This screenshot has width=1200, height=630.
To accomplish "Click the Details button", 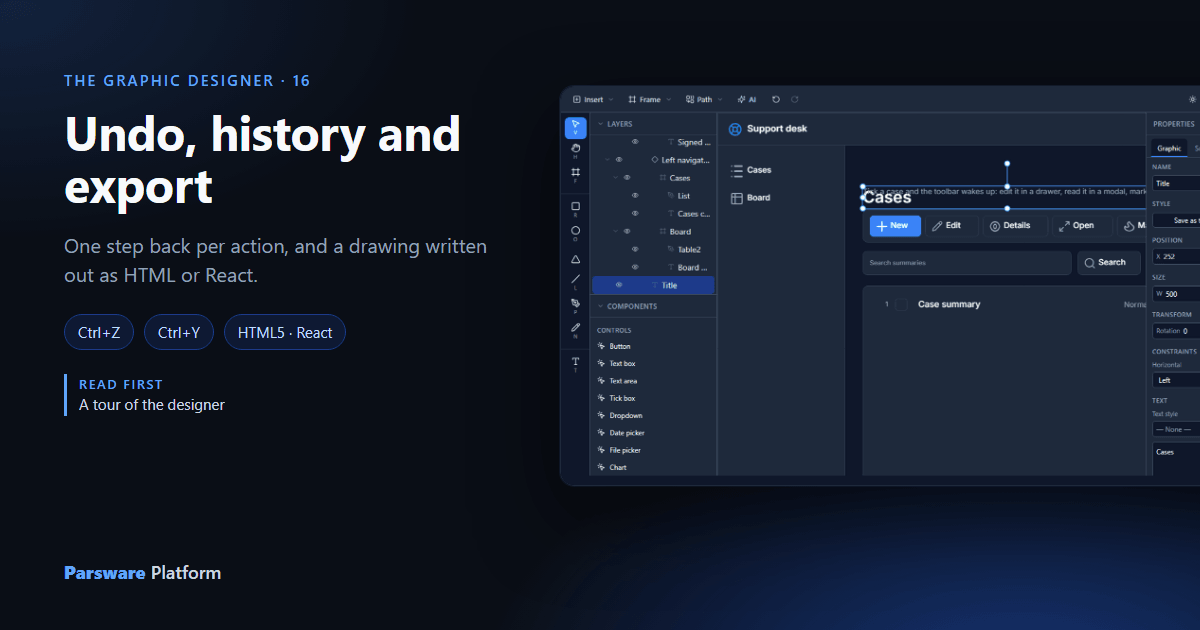I will (x=1014, y=226).
